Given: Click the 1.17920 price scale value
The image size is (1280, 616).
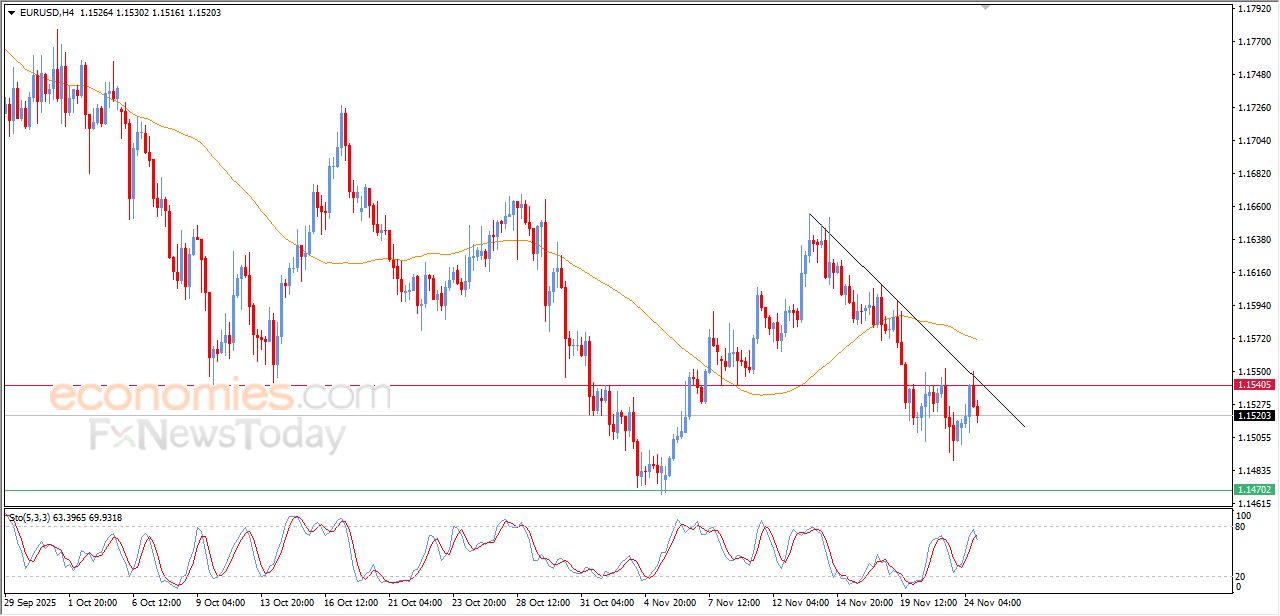Looking at the screenshot, I should (1253, 9).
